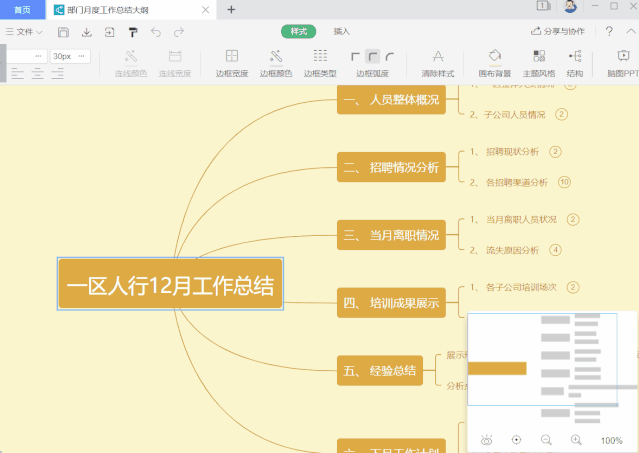This screenshot has height=453, width=639.
Task: Click the zoom out magnifier icon
Action: coord(546,440)
